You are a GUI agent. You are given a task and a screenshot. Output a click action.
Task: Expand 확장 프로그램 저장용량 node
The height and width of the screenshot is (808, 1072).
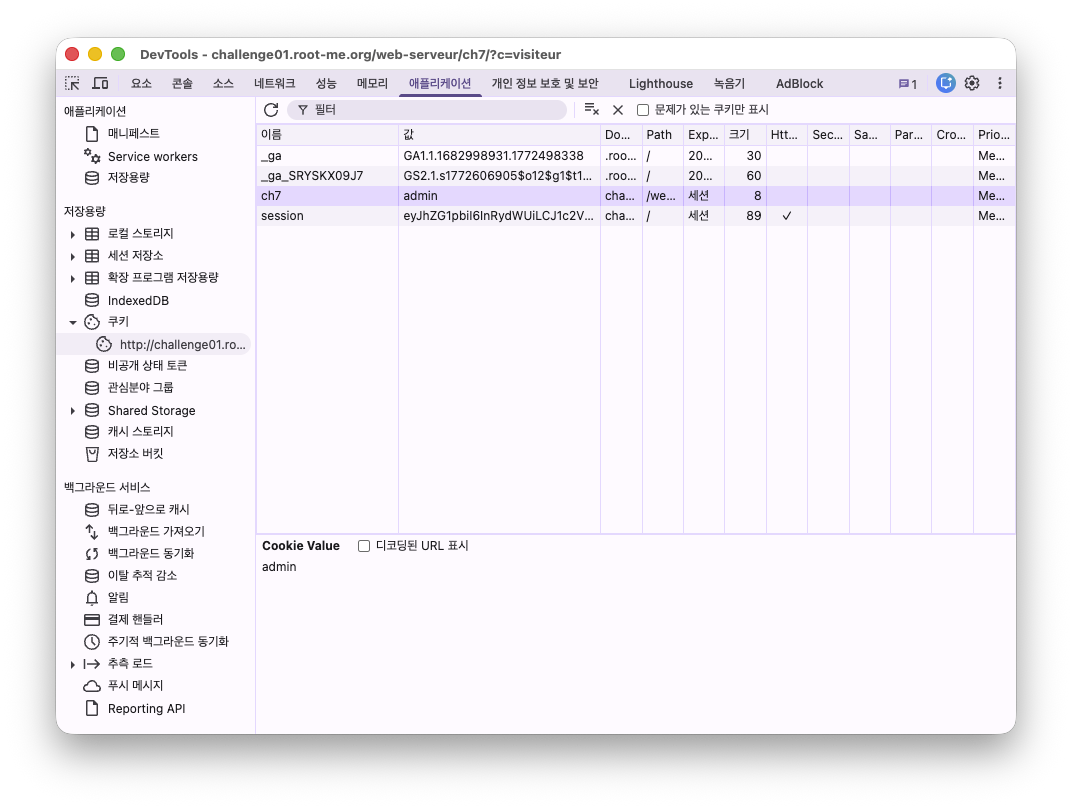tap(72, 278)
